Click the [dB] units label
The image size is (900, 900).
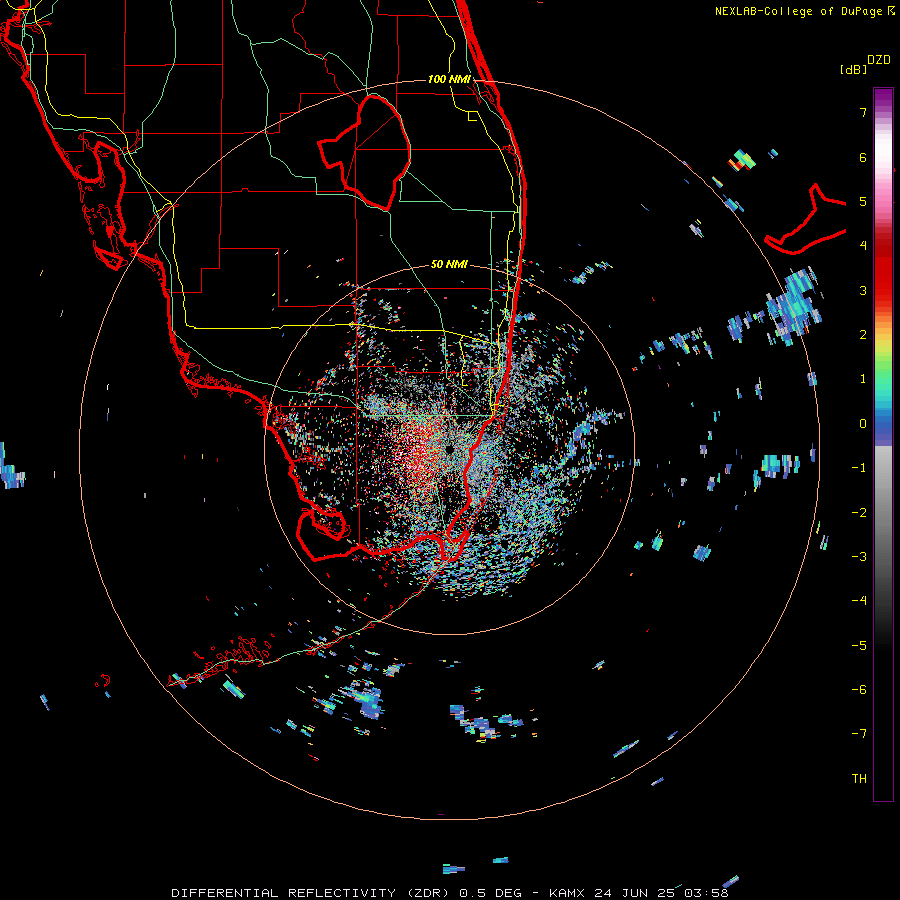click(x=853, y=69)
